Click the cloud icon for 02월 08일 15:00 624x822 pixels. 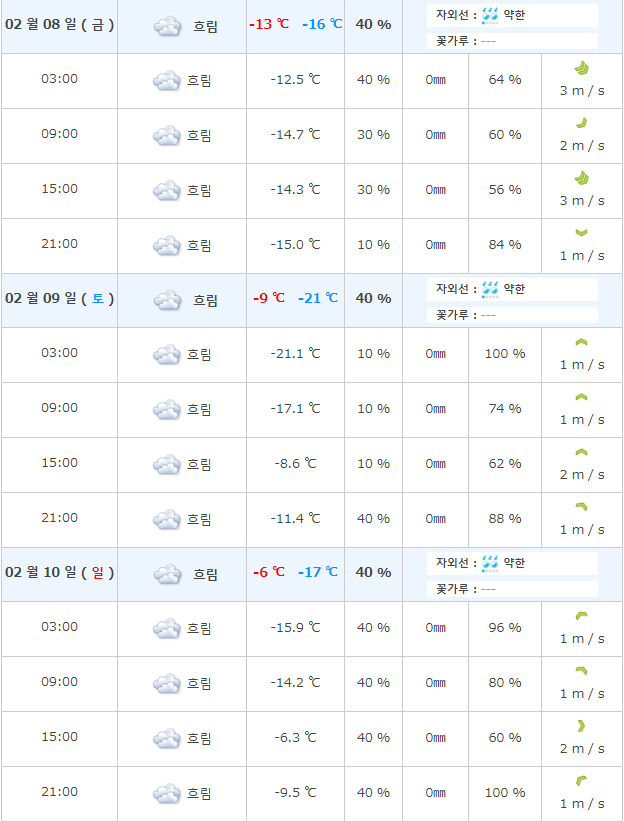click(166, 190)
